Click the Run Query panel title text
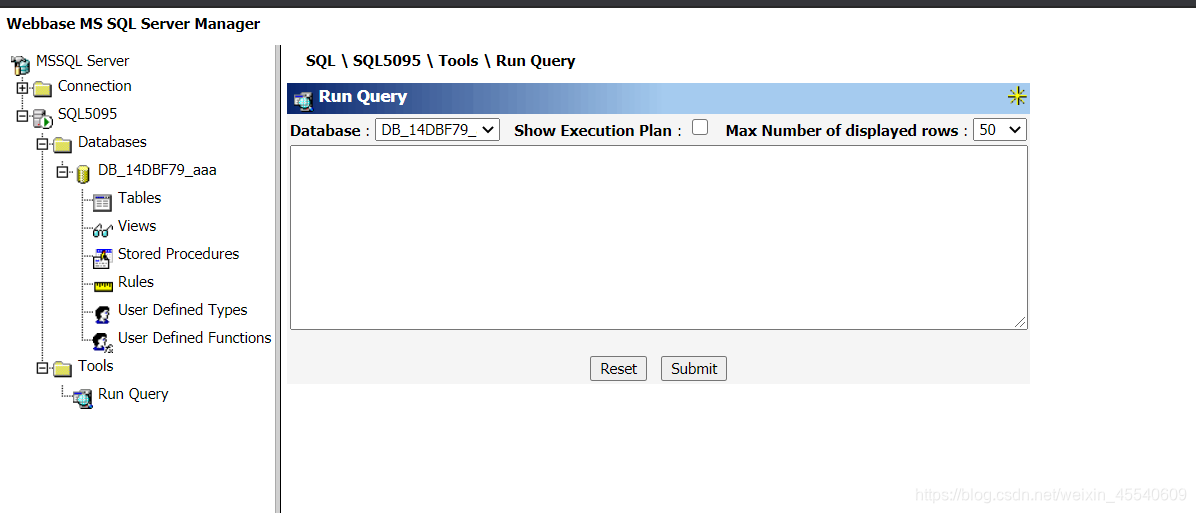The height and width of the screenshot is (513, 1196). 363,97
